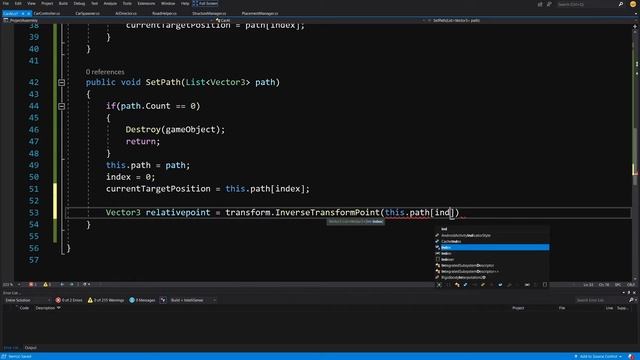Viewport: 640px width, 360px height.
Task: Click the editor error count indicator
Action: tap(33, 284)
